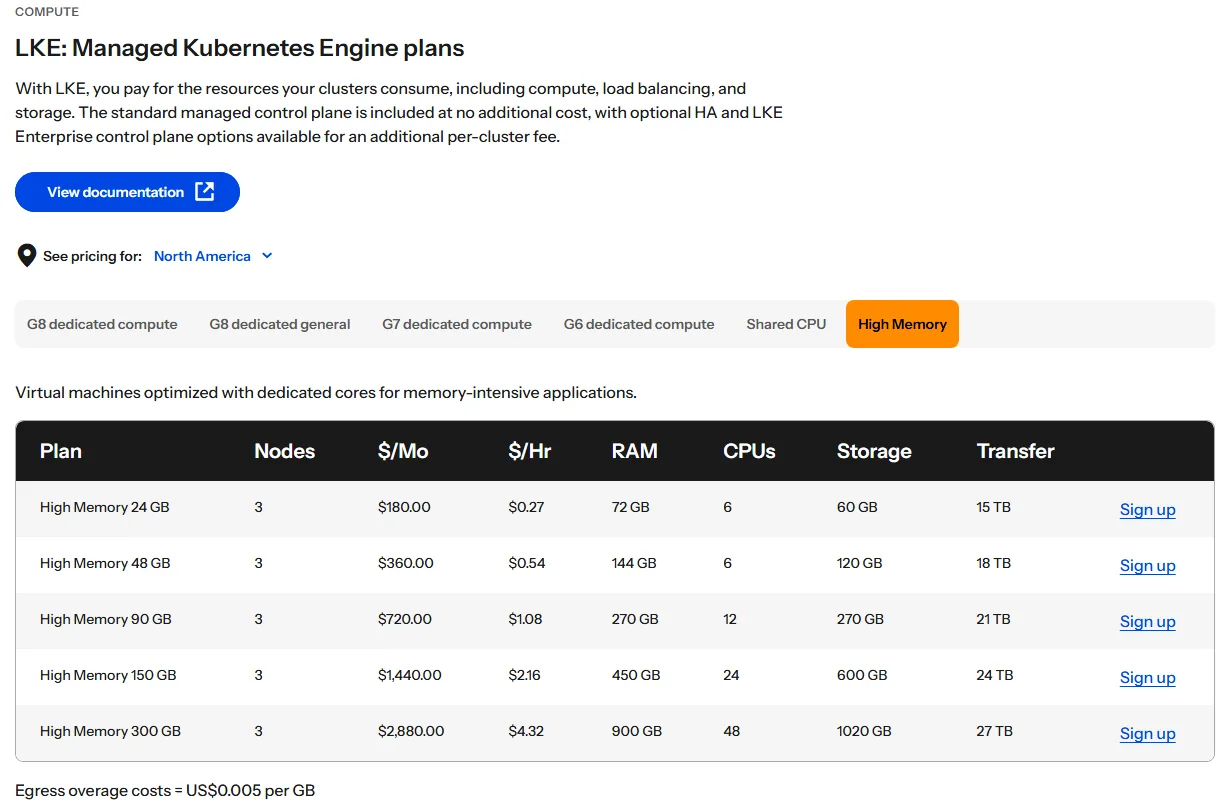Viewport: 1230px width, 810px height.
Task: Click the 21 TB transfer value
Action: 994,619
